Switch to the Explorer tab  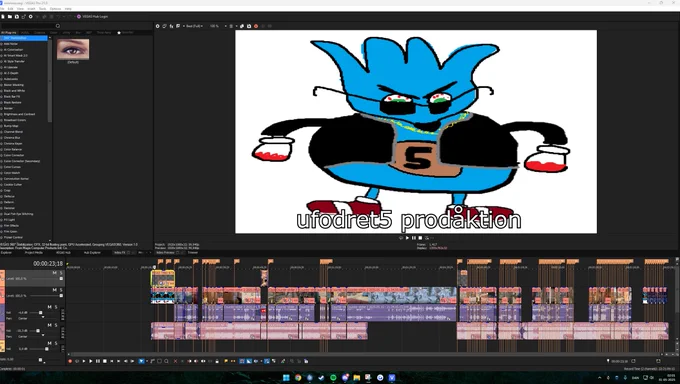[x=7, y=253]
